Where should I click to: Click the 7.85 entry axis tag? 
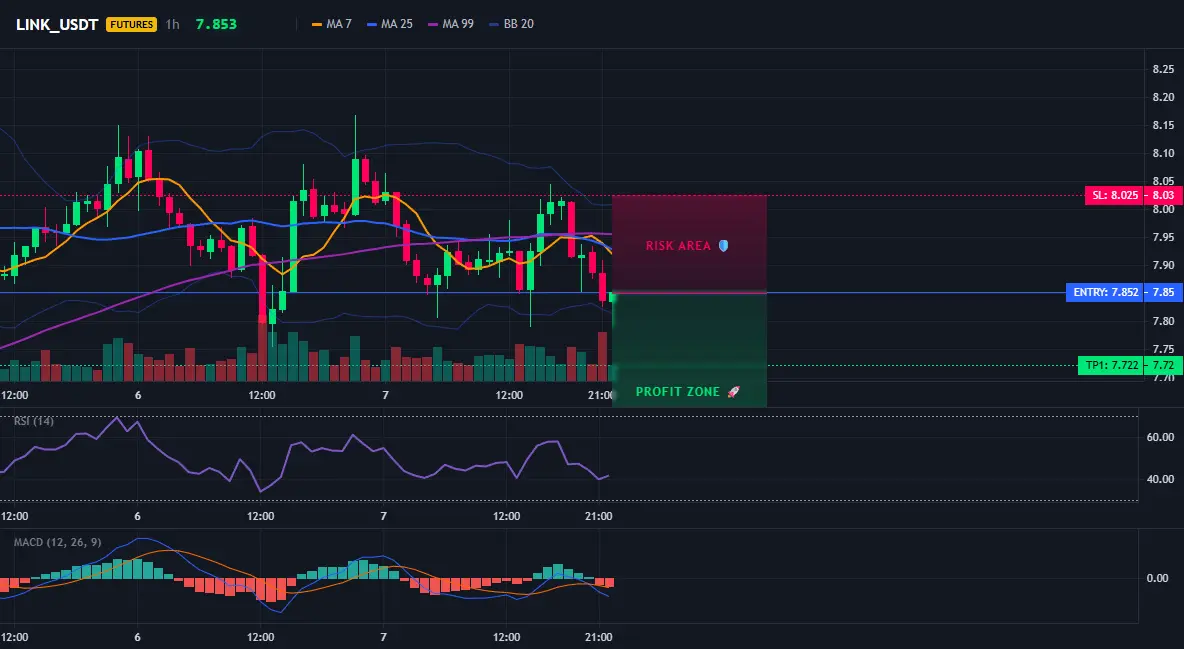[x=1163, y=292]
